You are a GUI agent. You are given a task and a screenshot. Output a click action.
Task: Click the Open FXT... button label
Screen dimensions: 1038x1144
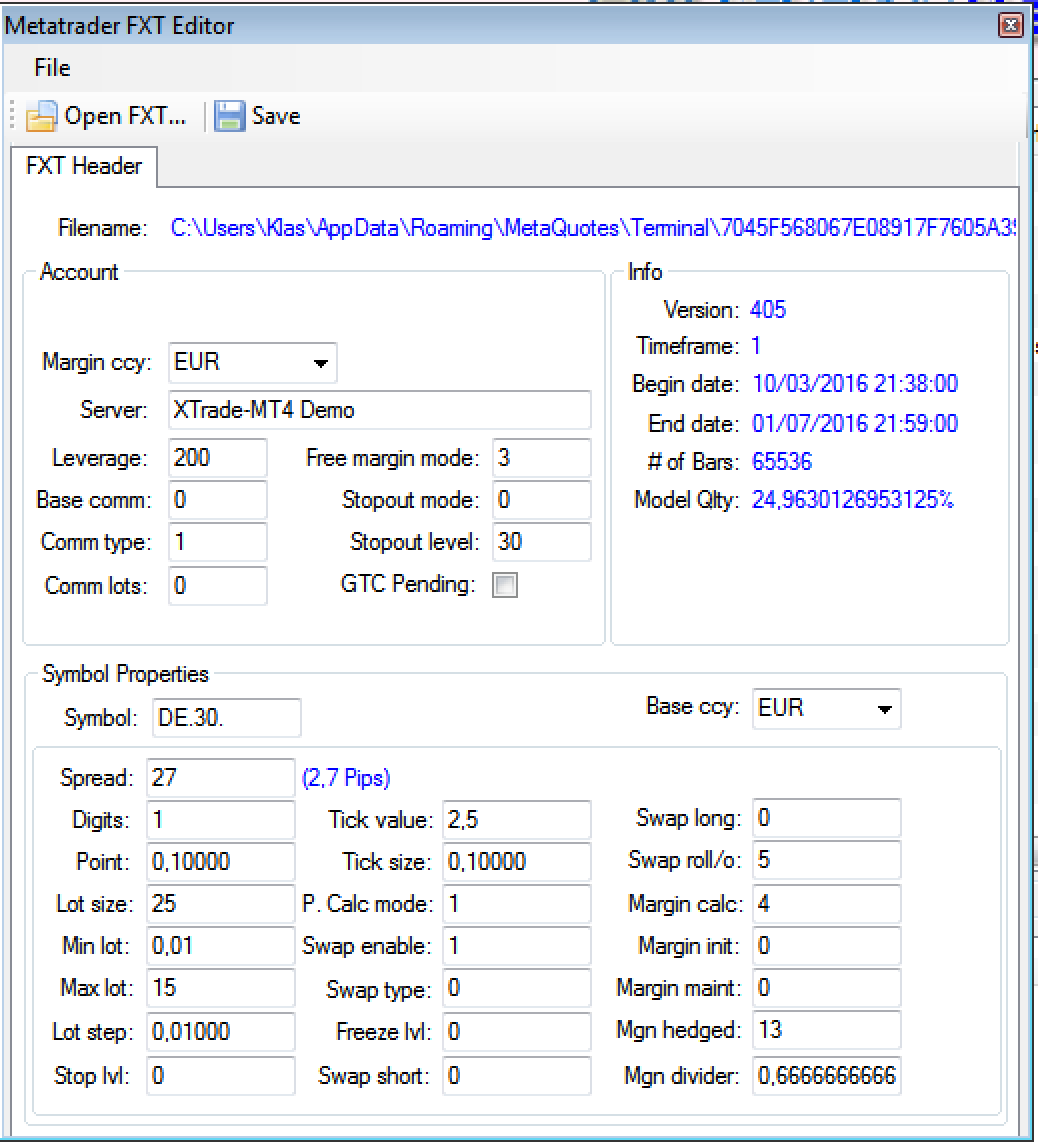click(125, 116)
